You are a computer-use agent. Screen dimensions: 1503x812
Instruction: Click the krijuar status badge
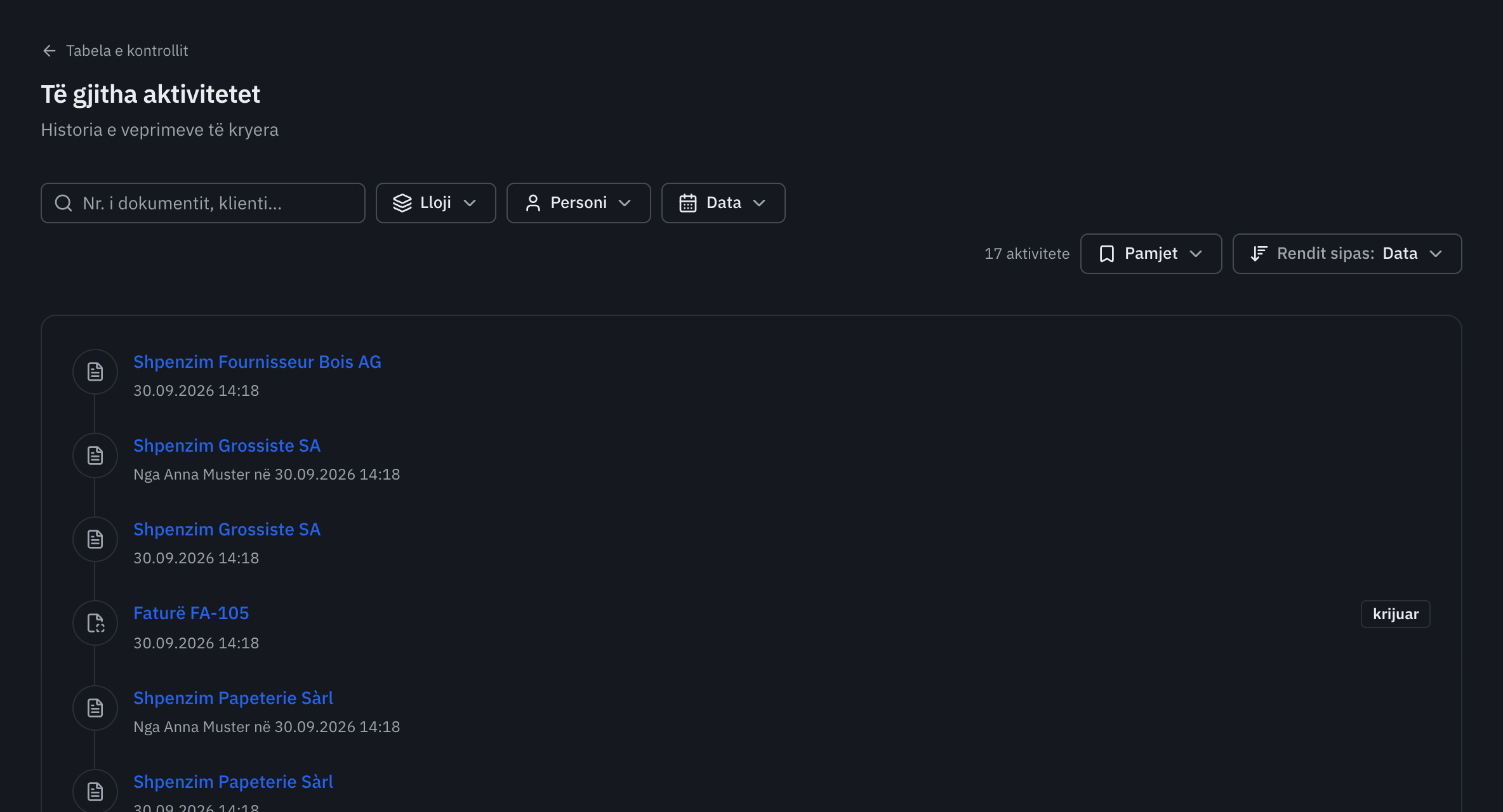pyautogui.click(x=1395, y=614)
